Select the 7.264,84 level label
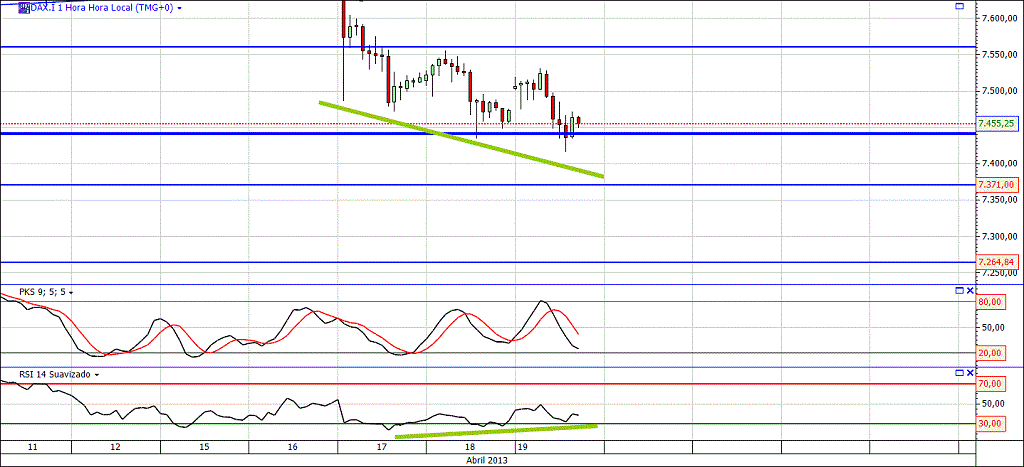 (x=995, y=262)
